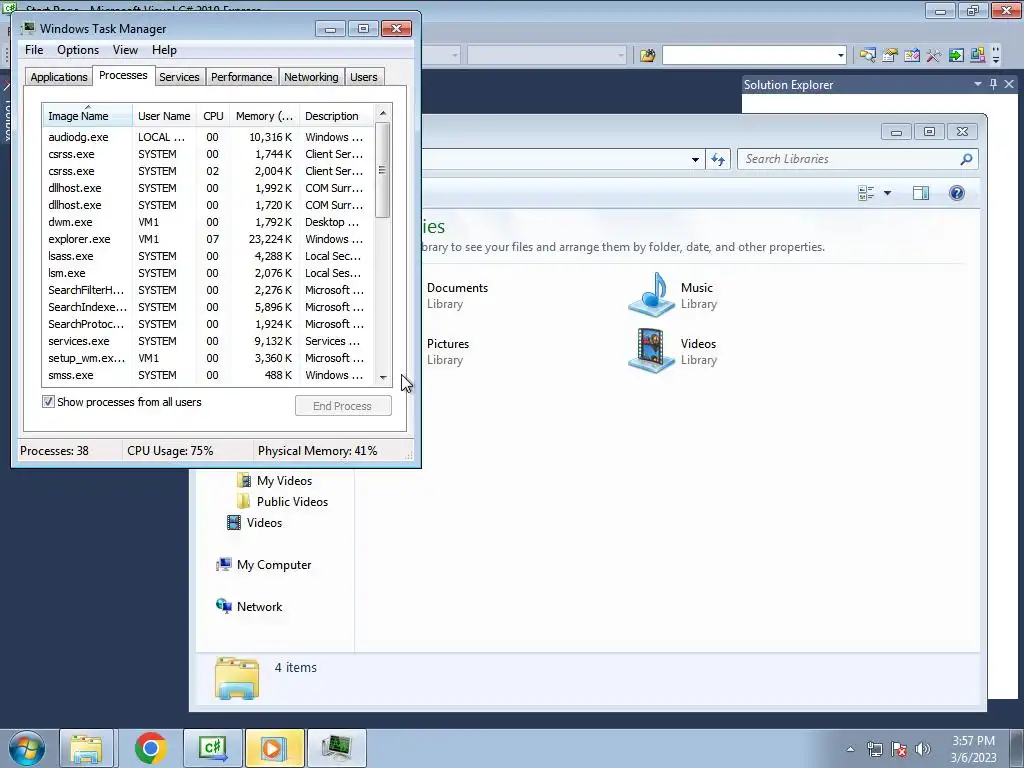Open the Libraries address bar dropdown arrow
The height and width of the screenshot is (768, 1024).
pos(696,159)
